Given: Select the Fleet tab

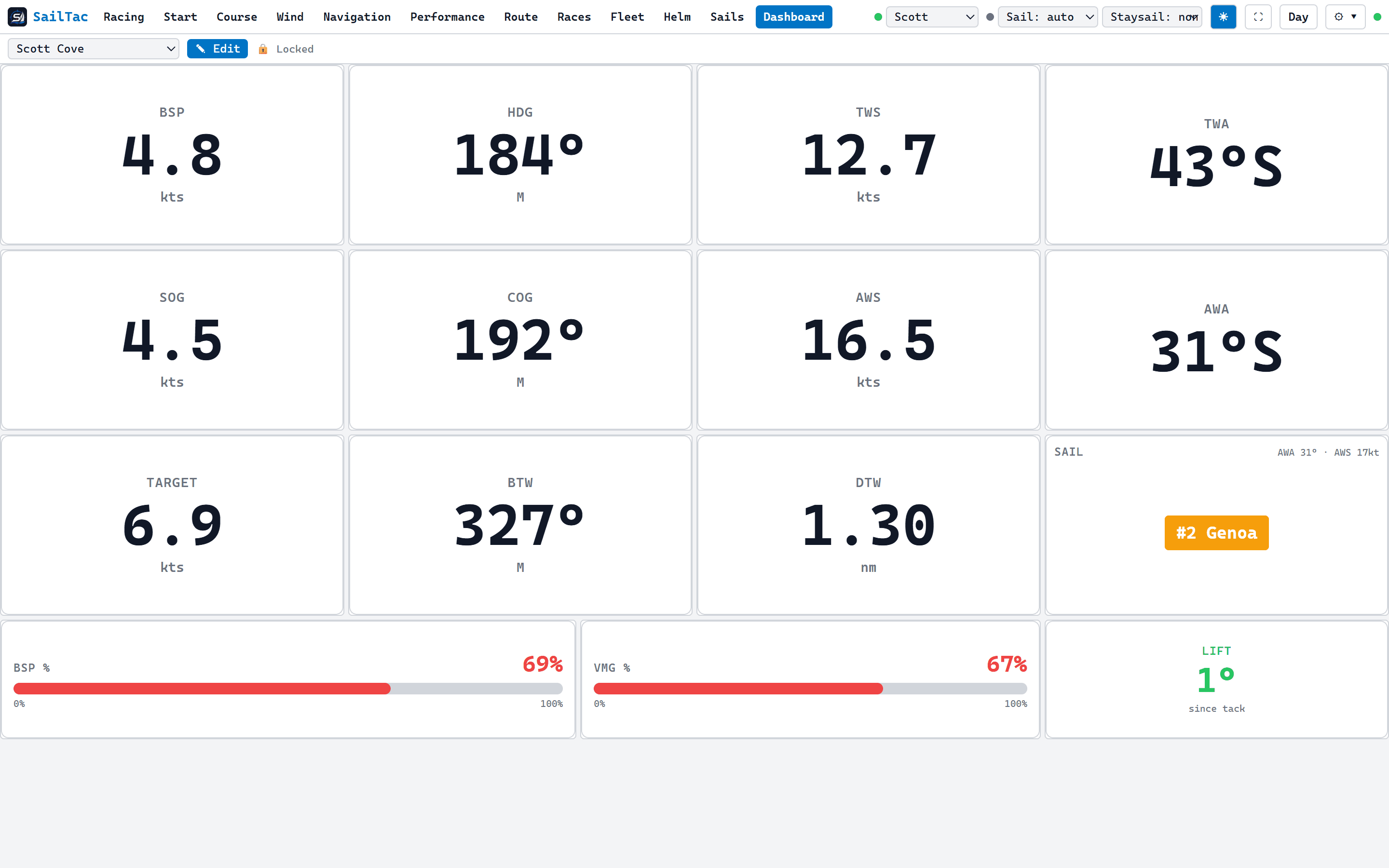Looking at the screenshot, I should point(627,17).
